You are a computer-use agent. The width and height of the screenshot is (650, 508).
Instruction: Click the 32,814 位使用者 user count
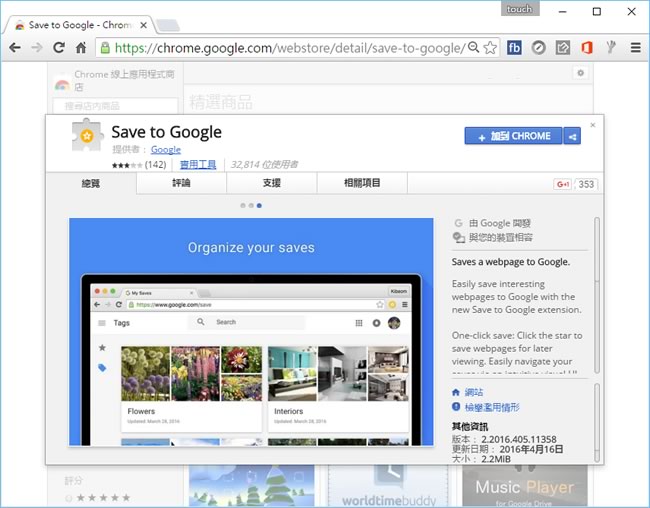coord(264,165)
